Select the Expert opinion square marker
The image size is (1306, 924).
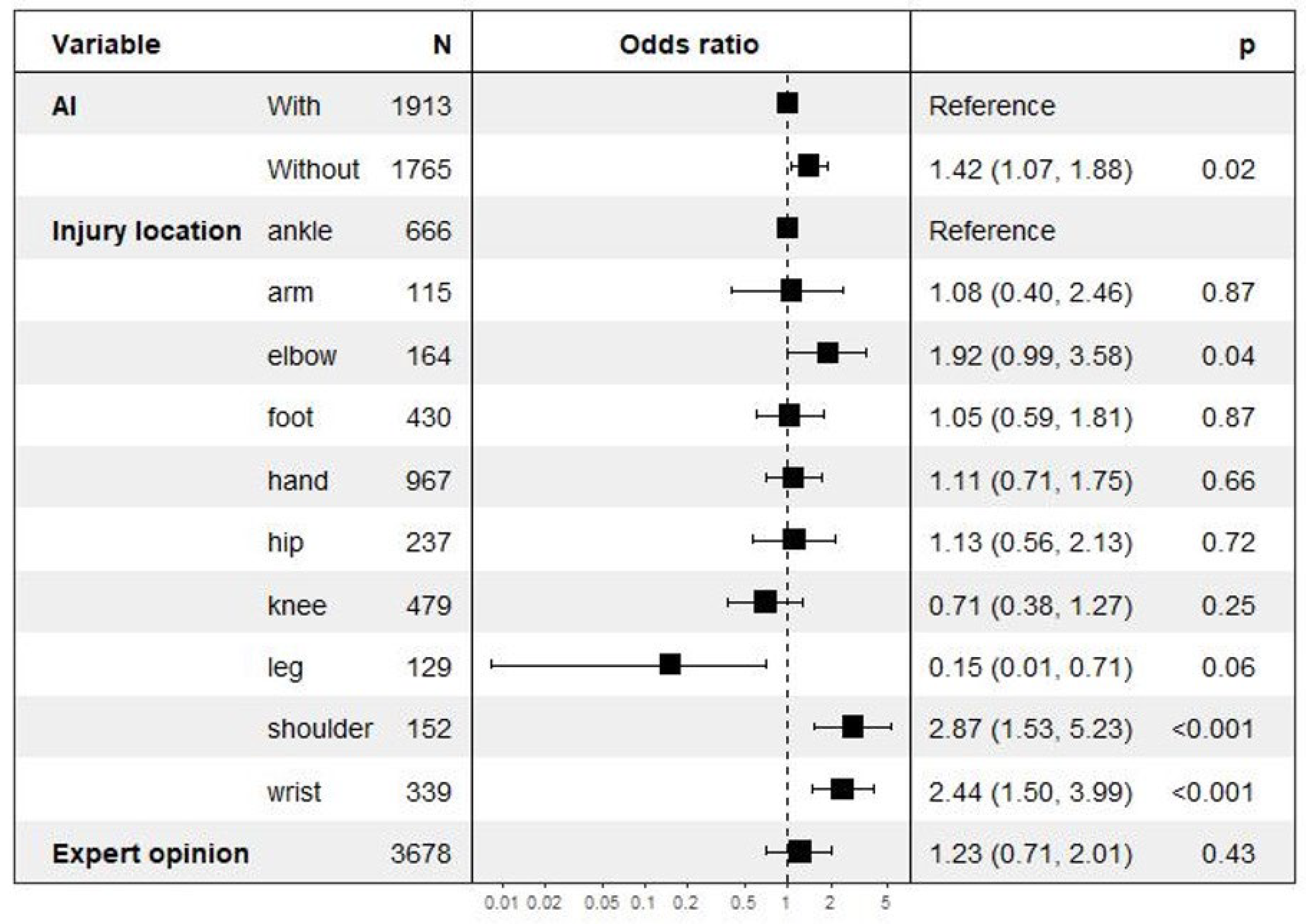tap(800, 852)
